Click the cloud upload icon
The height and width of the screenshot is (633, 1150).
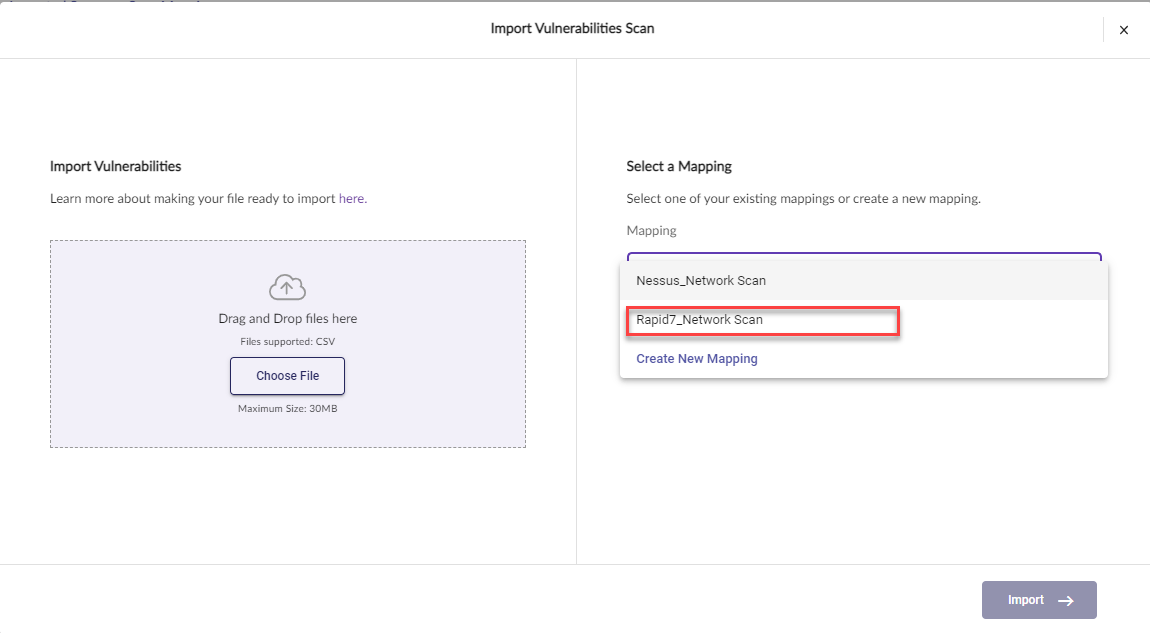(287, 288)
